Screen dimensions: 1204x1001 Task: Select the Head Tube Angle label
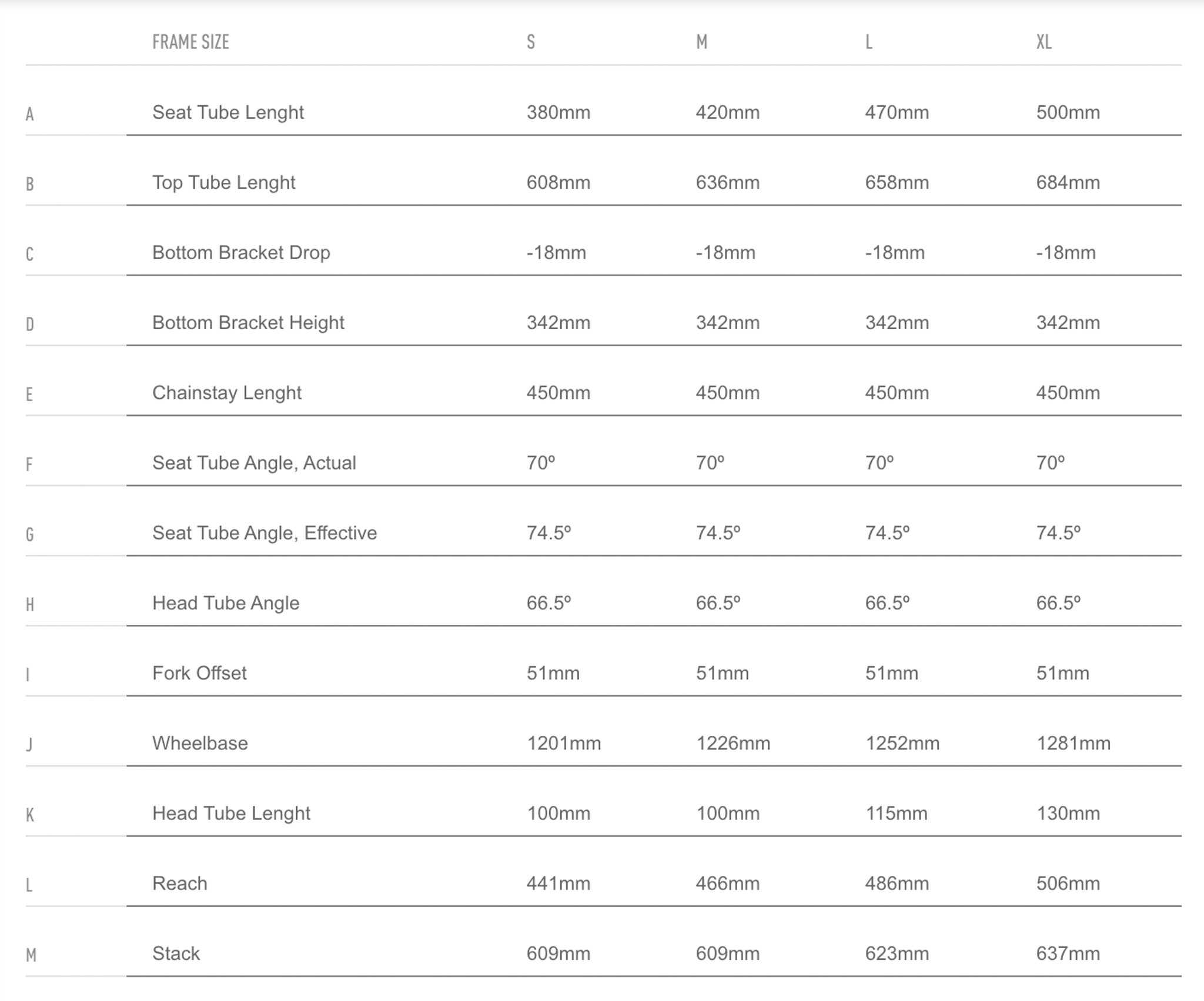coord(226,603)
